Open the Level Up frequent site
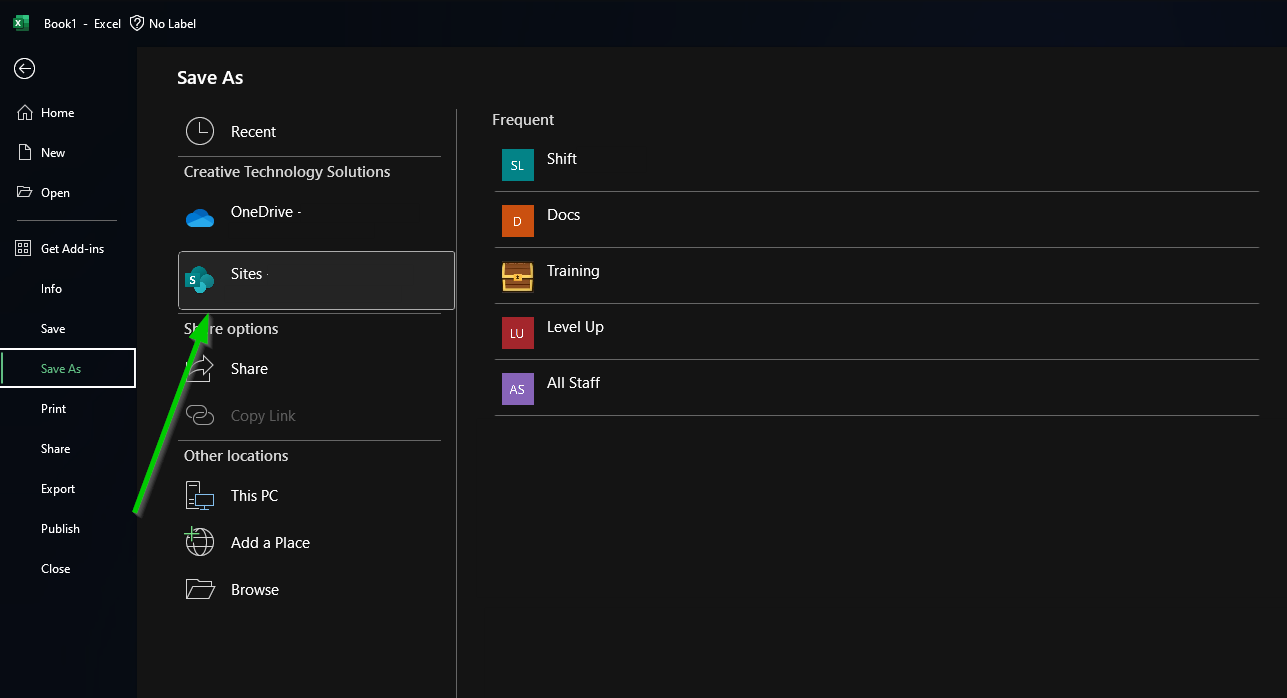 pos(876,333)
